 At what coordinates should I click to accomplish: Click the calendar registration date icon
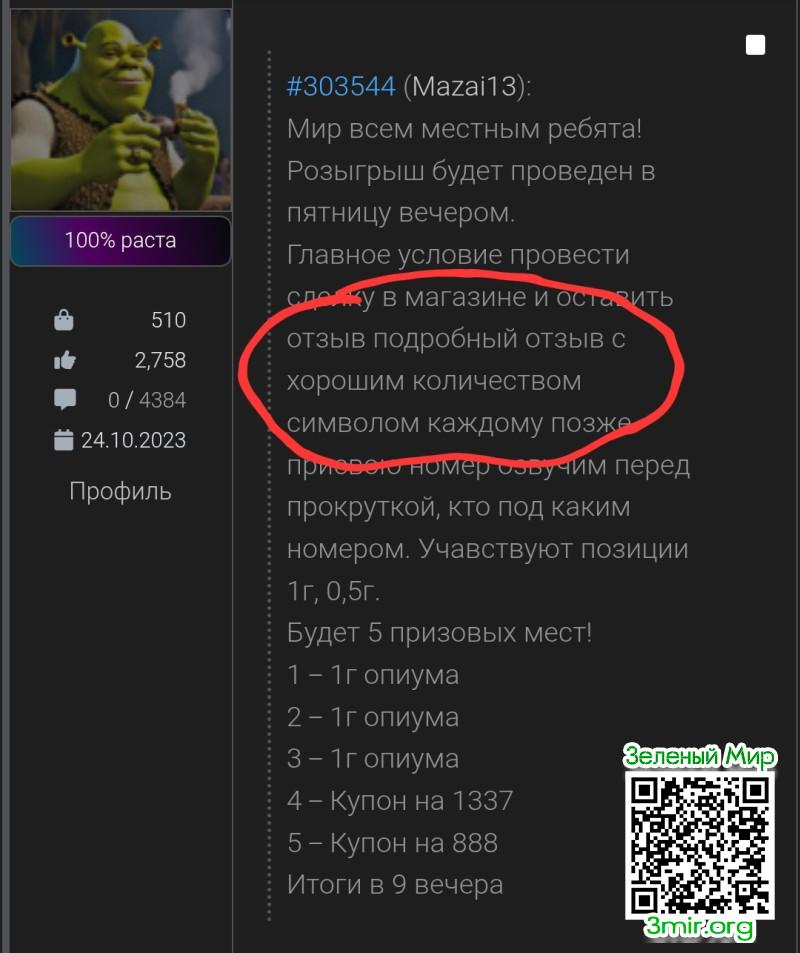click(64, 440)
